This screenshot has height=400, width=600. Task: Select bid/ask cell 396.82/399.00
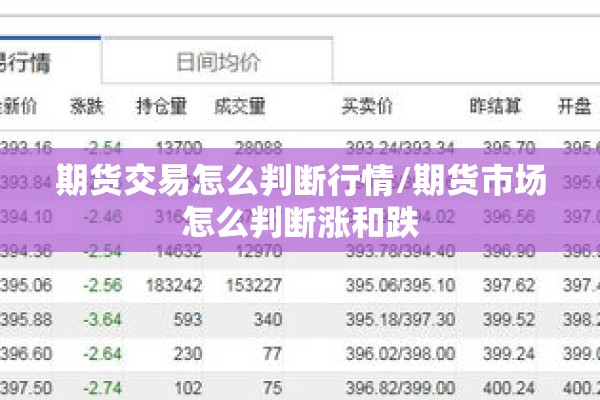pyautogui.click(x=401, y=388)
